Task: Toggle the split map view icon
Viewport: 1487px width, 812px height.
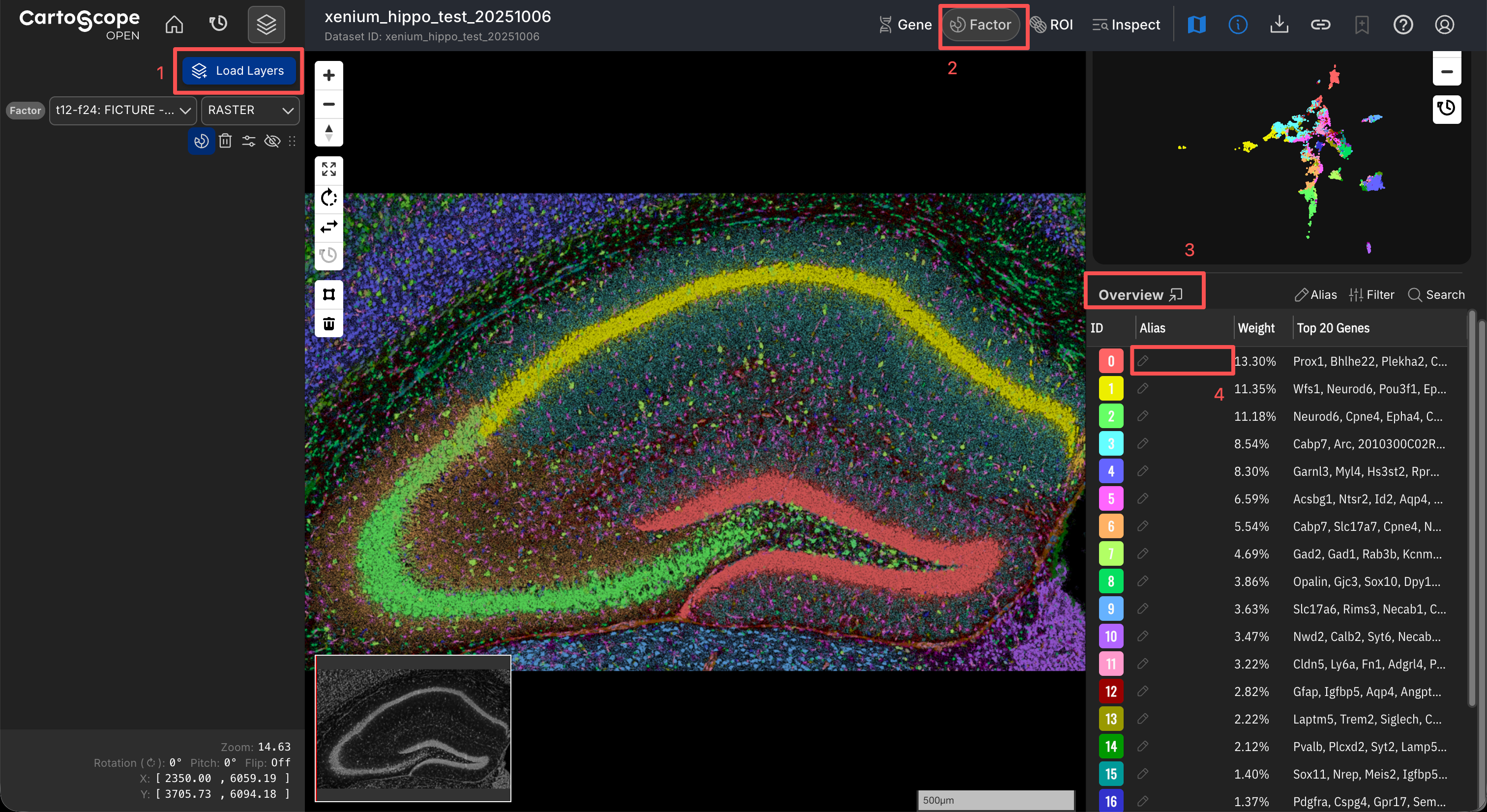Action: point(1197,24)
